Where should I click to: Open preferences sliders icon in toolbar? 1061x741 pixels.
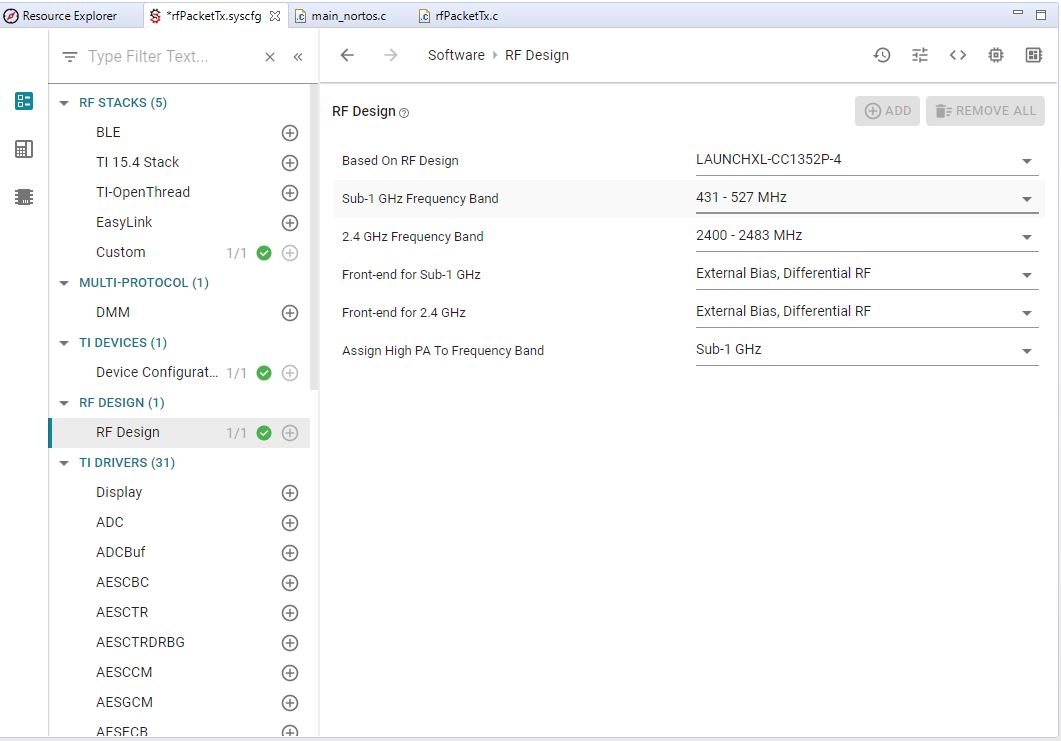tap(920, 55)
